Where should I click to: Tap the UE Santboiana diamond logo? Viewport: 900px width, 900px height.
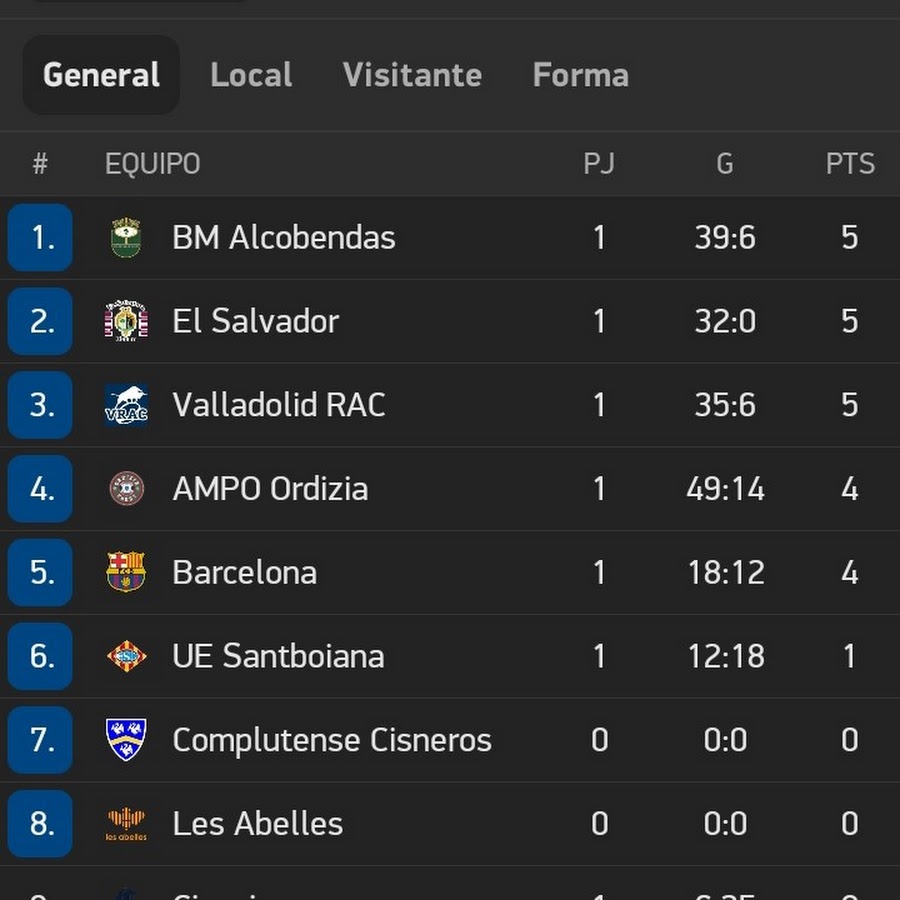[126, 655]
